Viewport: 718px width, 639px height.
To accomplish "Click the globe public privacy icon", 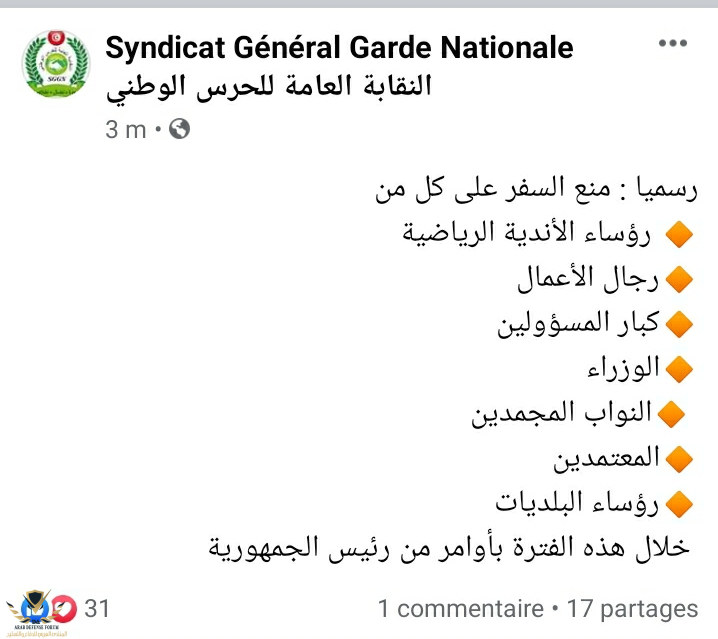I will (x=180, y=129).
